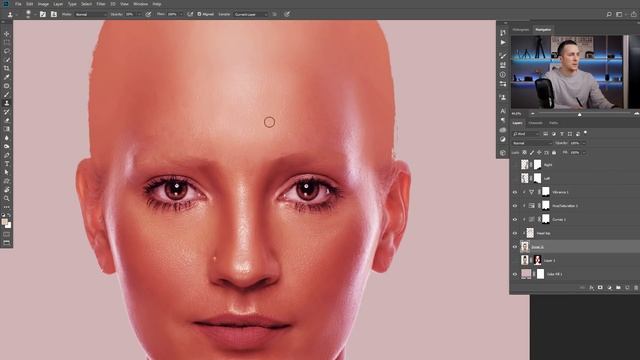
Task: Open the File menu
Action: point(18,4)
